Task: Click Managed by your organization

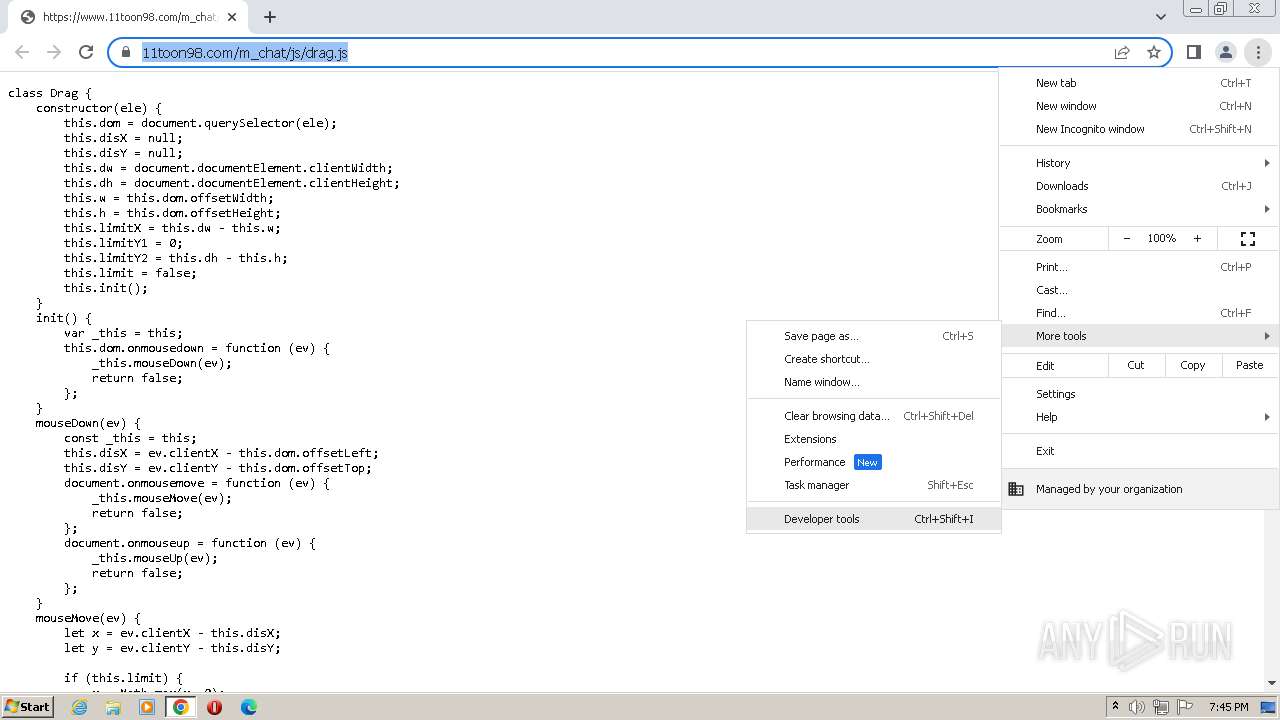Action: tap(1139, 489)
